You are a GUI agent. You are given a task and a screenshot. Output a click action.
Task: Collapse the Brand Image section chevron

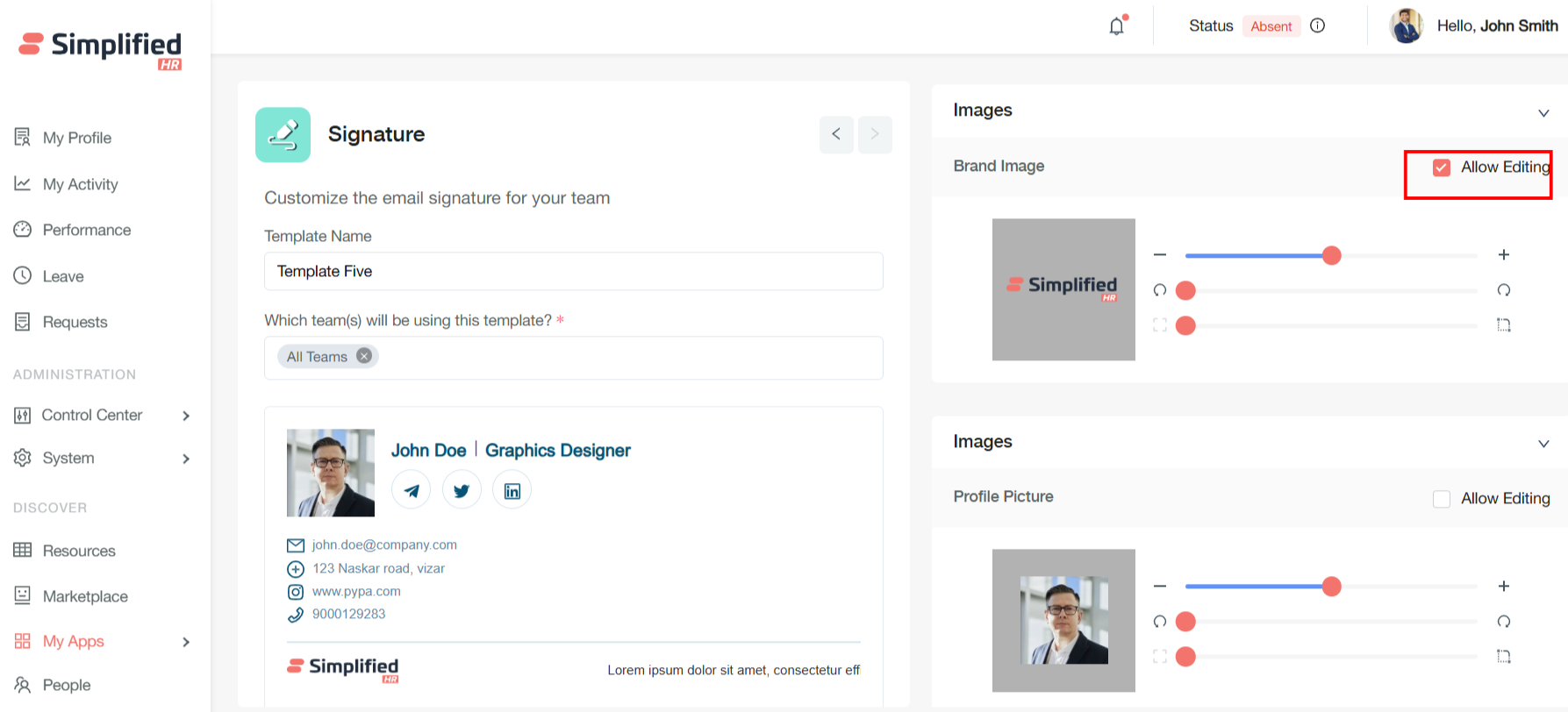coord(1543,113)
